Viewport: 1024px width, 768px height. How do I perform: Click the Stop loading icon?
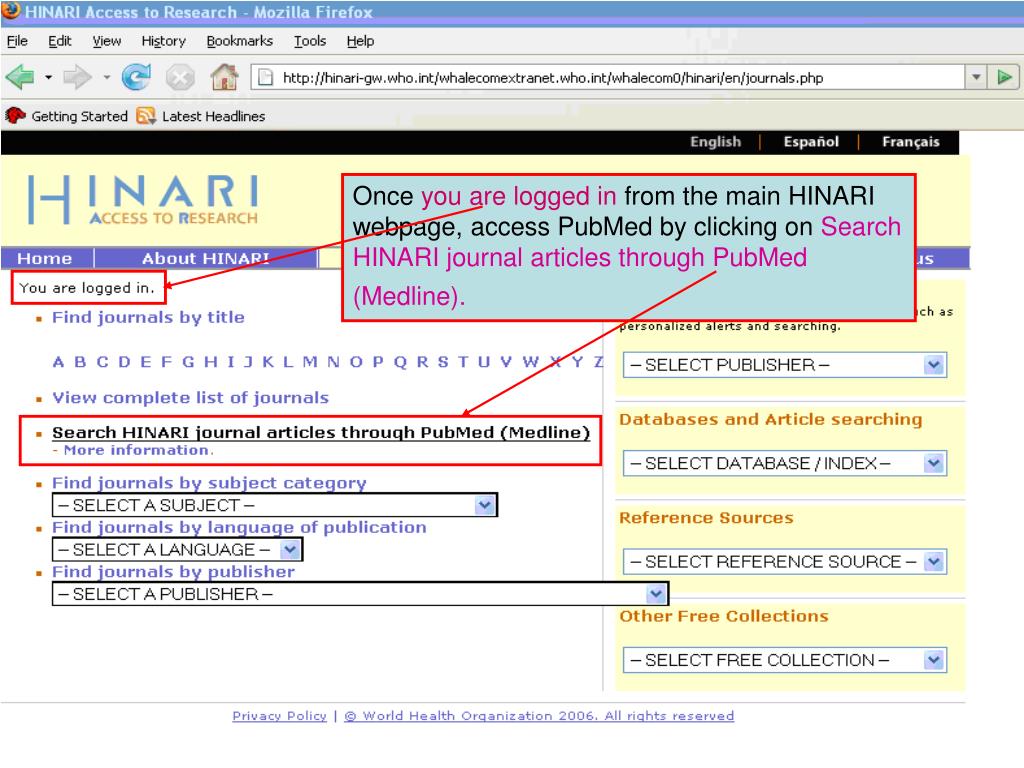[x=180, y=78]
